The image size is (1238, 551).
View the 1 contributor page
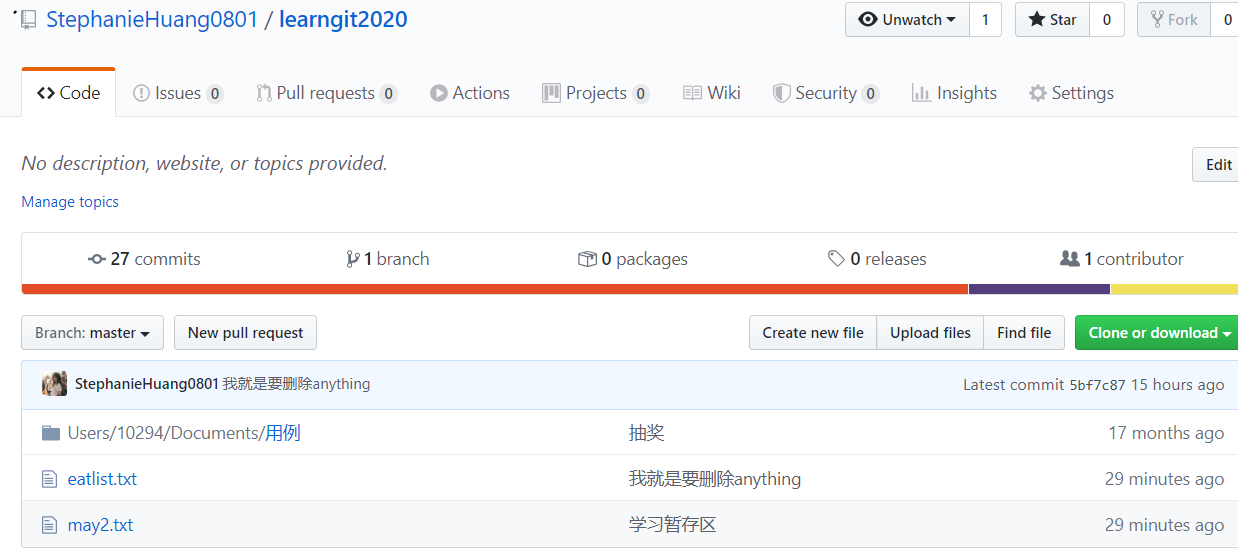click(1122, 259)
